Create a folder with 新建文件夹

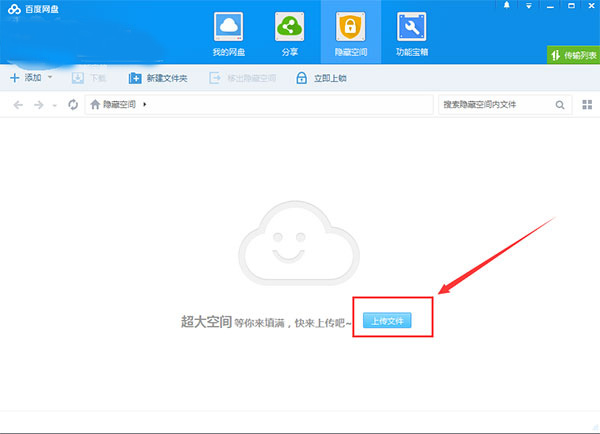pos(158,78)
